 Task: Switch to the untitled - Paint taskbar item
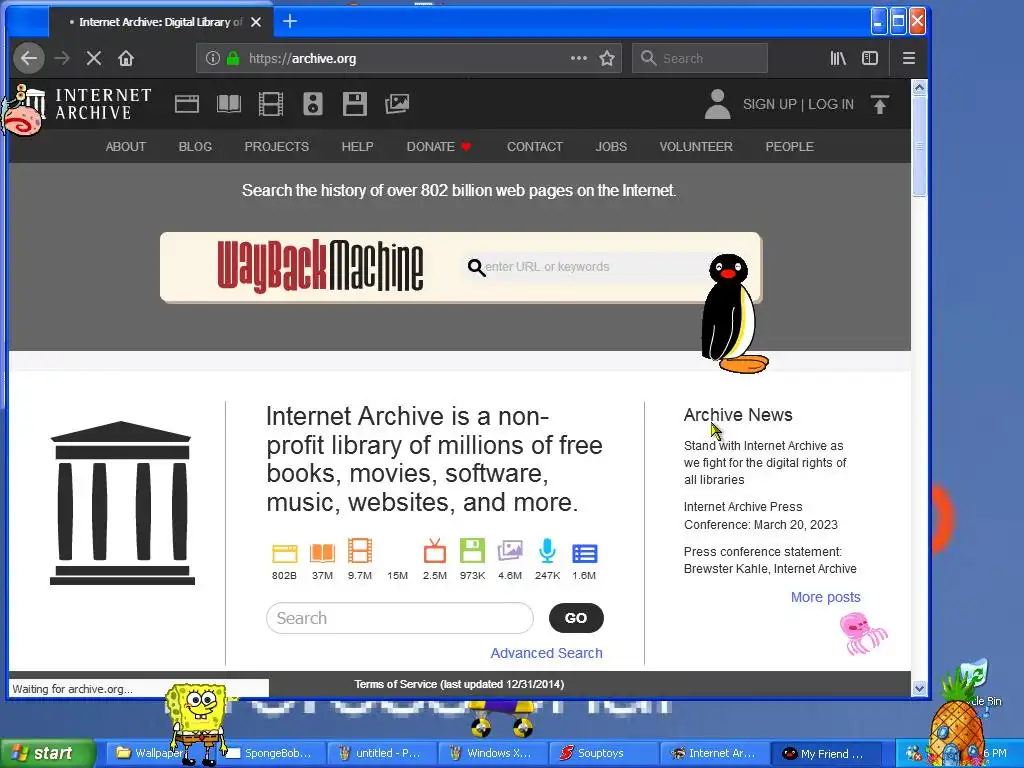pos(381,753)
